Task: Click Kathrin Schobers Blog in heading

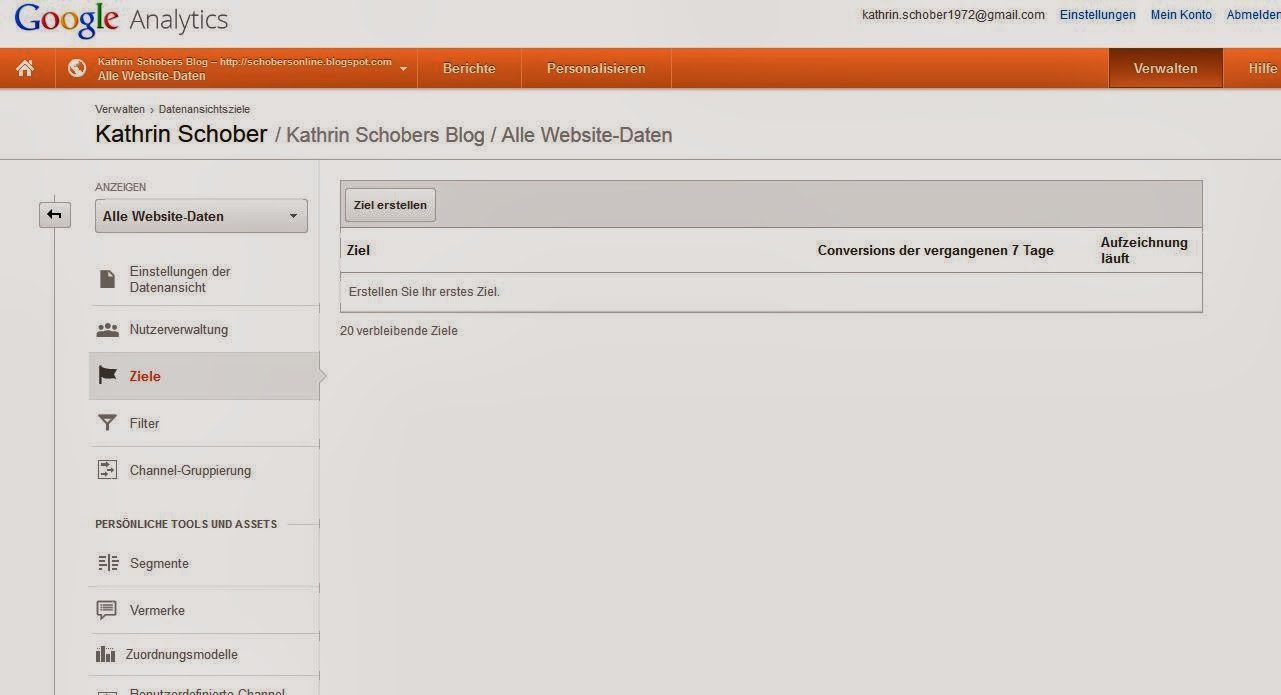Action: 385,135
